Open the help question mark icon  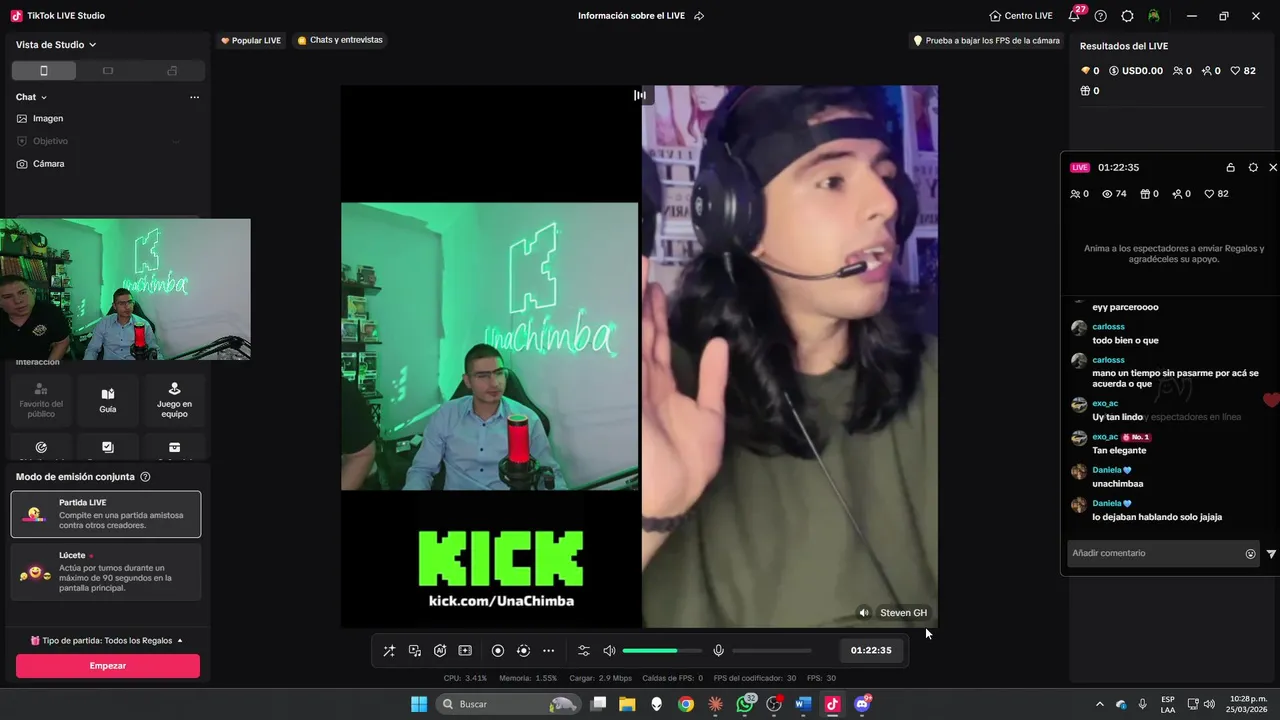coord(1101,16)
